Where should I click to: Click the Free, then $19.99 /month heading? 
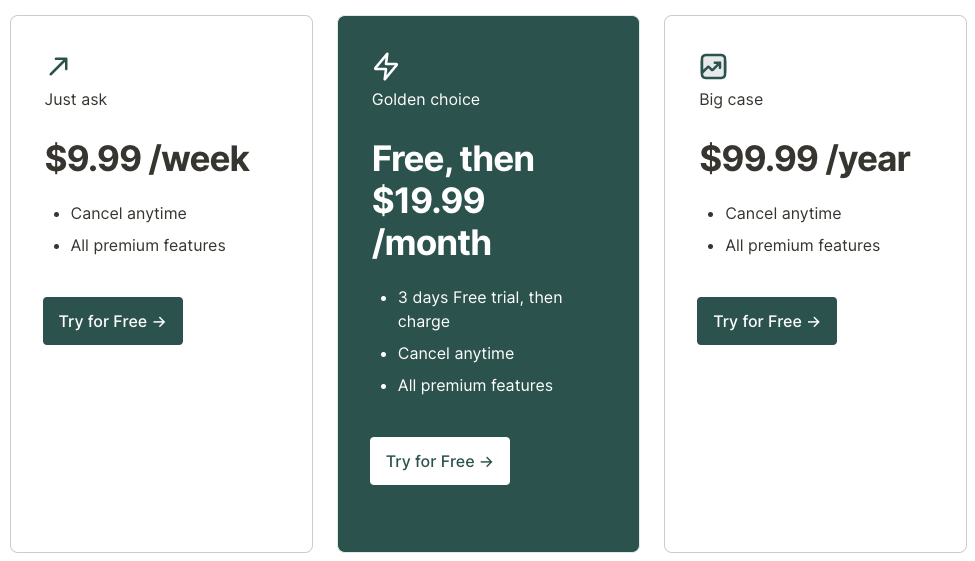pyautogui.click(x=453, y=200)
